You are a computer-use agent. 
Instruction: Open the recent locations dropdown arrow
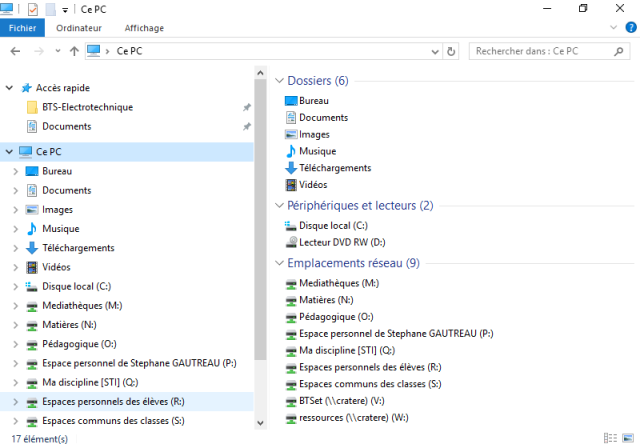pos(58,51)
